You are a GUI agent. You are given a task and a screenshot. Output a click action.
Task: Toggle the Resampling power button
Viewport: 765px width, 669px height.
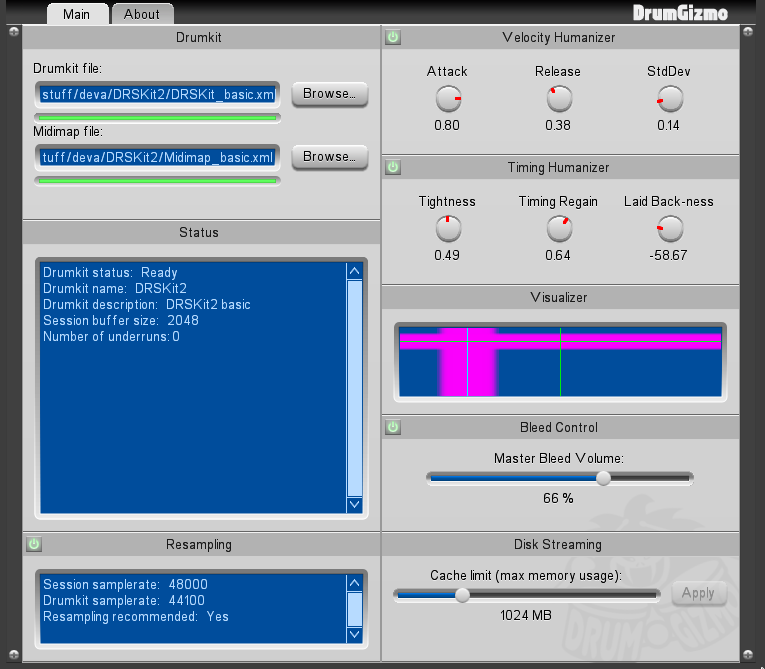[34, 544]
